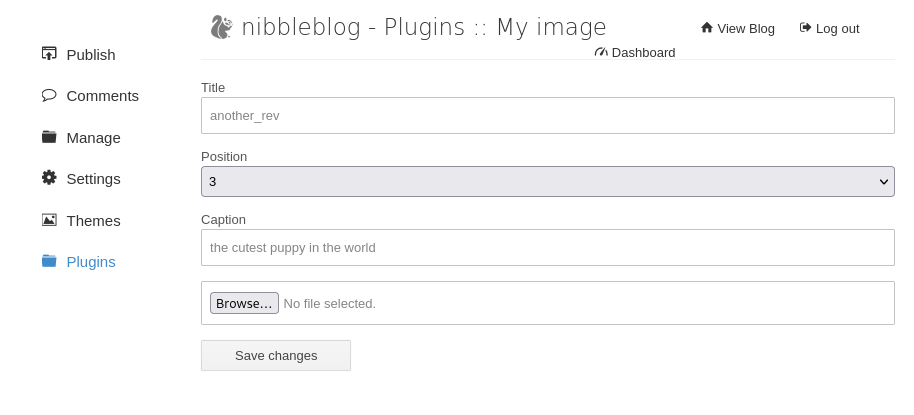Click the nibbleblog squirrel logo
The width and height of the screenshot is (914, 415).
click(221, 27)
